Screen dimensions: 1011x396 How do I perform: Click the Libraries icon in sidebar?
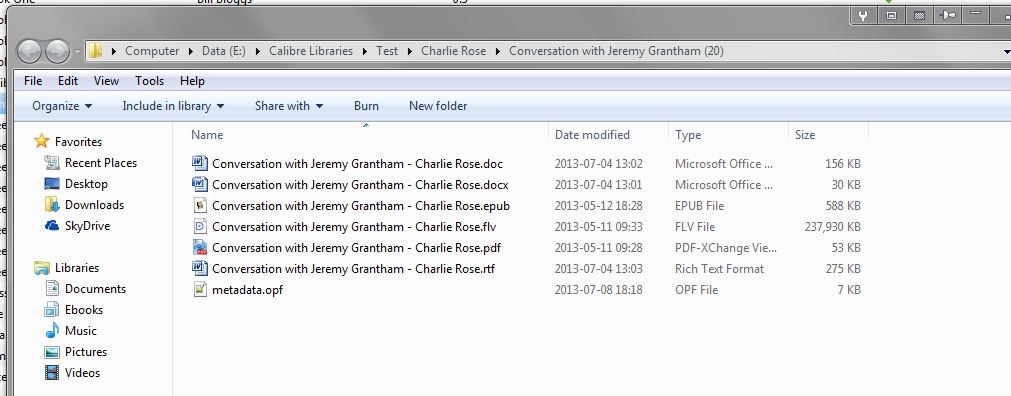pyautogui.click(x=42, y=268)
